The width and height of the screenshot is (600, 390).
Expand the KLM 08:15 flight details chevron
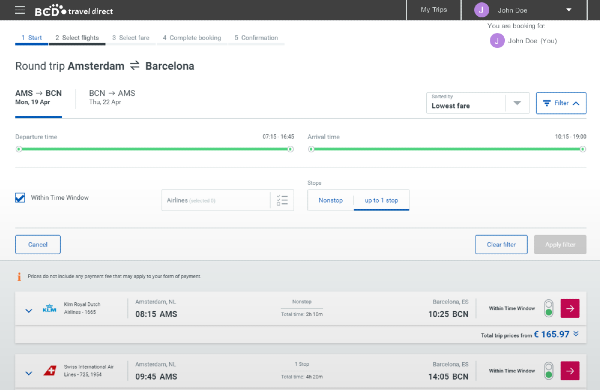coord(29,310)
